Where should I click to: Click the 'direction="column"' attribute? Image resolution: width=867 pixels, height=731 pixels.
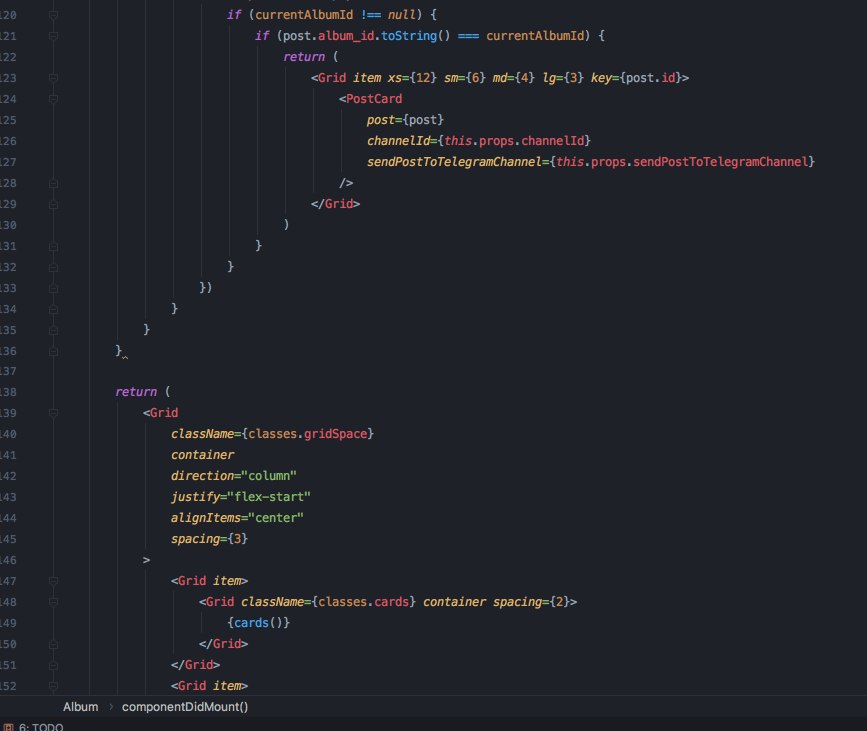pyautogui.click(x=233, y=476)
